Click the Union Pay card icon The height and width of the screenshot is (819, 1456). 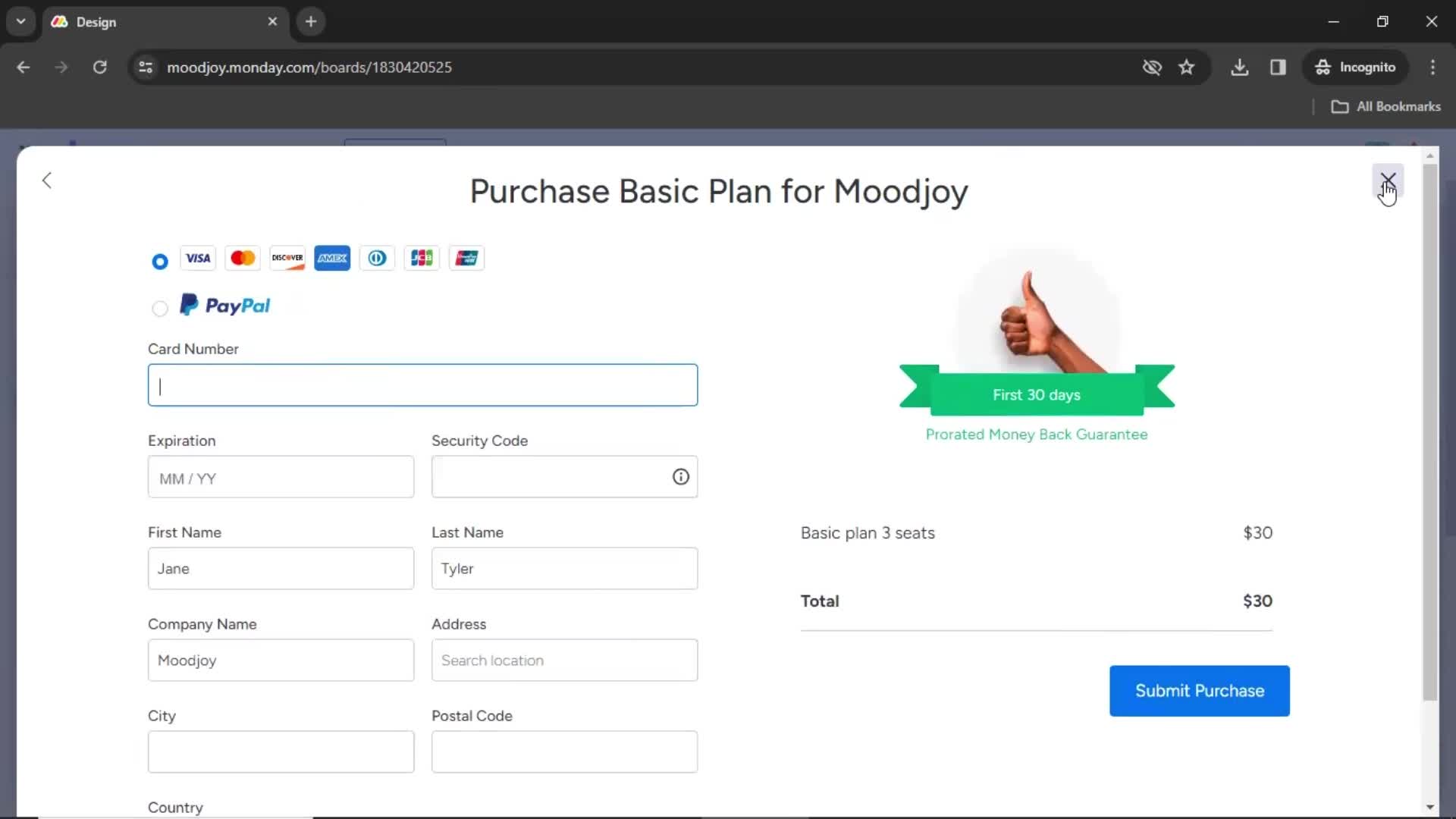coord(467,258)
